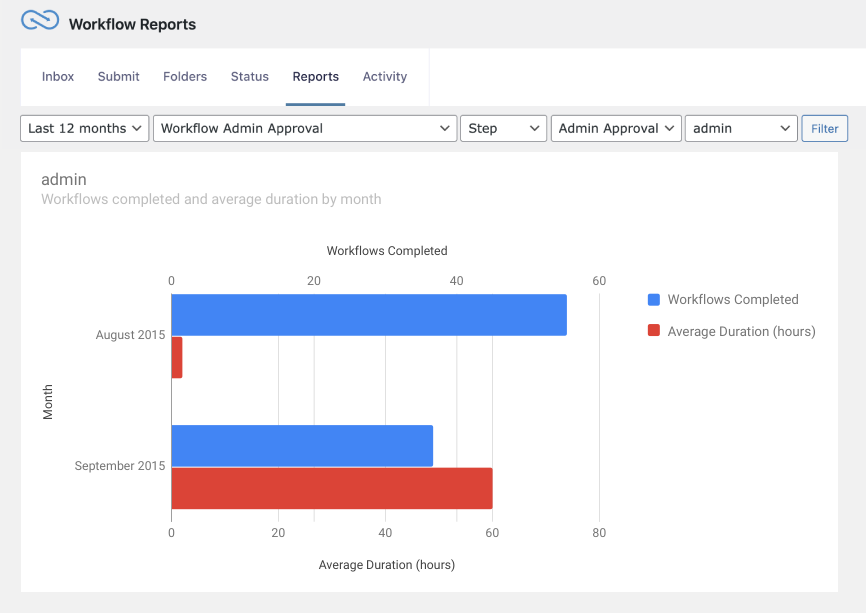Click the Workflow logo icon

pyautogui.click(x=40, y=21)
